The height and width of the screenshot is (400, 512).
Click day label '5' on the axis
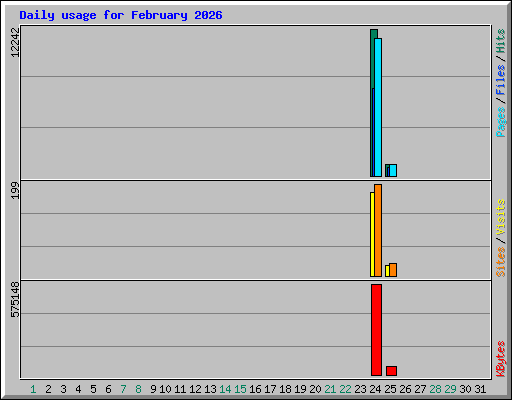(93, 389)
